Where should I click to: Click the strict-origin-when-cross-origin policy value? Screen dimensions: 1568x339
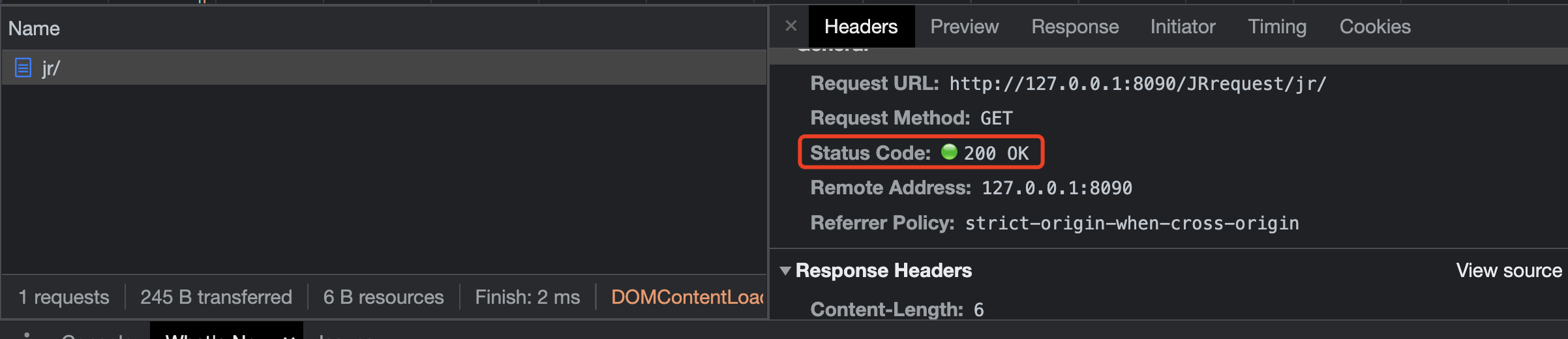click(x=1132, y=224)
